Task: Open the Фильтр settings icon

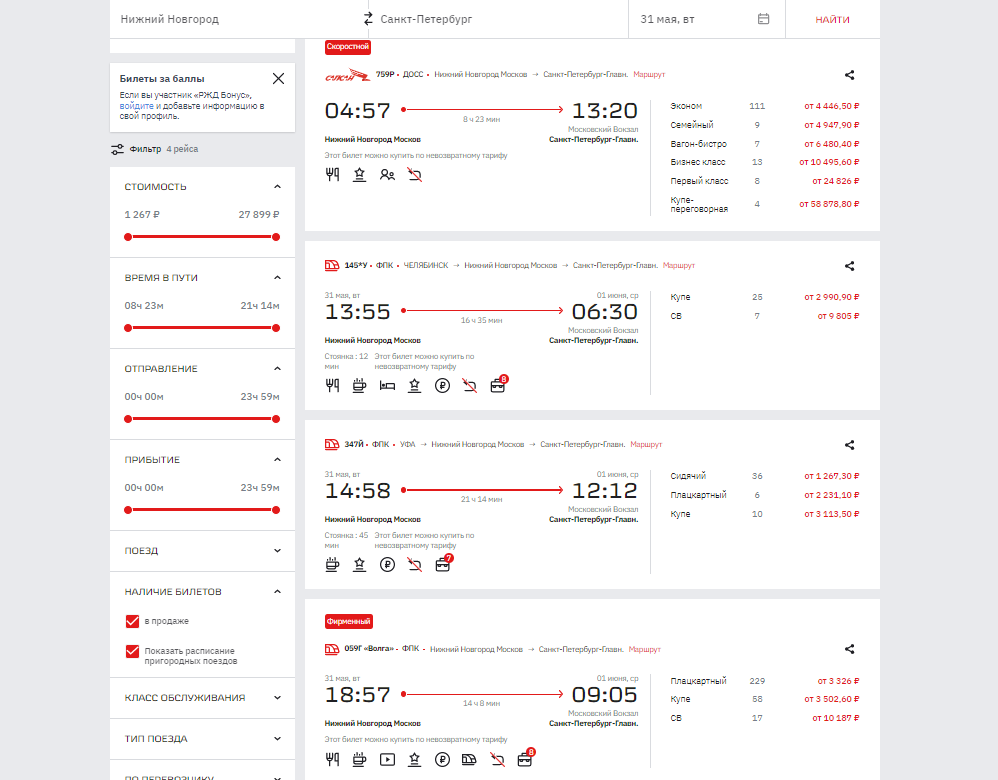Action: [x=117, y=149]
